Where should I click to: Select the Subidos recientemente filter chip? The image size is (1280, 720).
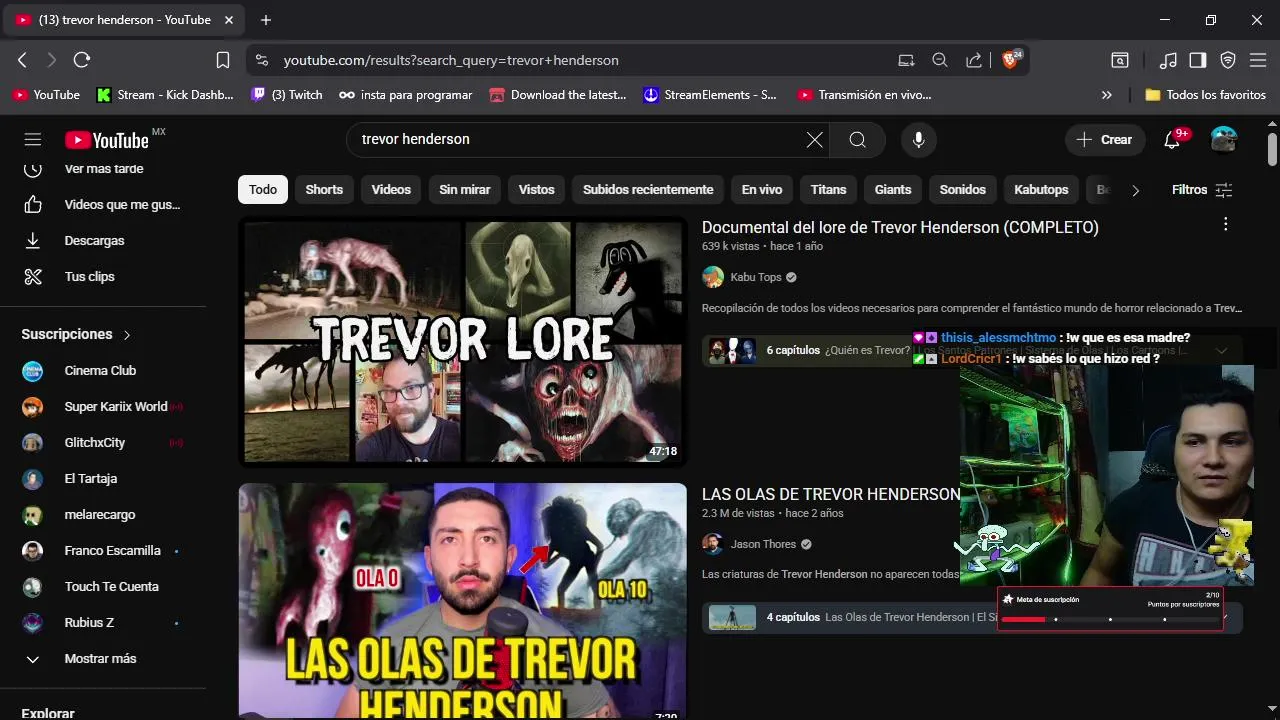click(x=648, y=190)
